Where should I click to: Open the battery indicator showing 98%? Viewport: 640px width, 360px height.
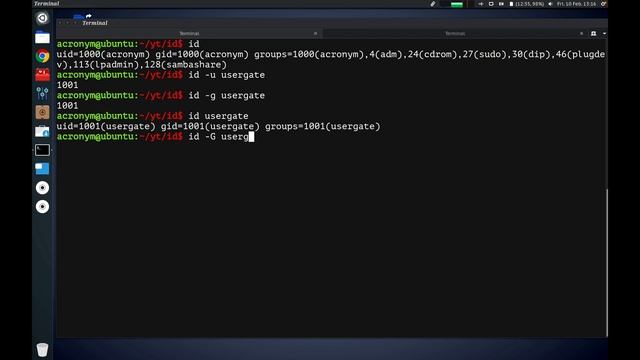coord(526,4)
